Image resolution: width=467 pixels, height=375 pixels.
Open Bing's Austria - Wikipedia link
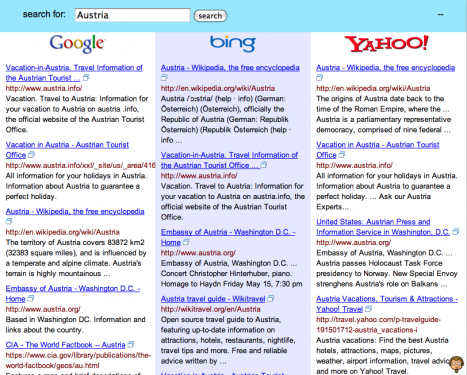(230, 68)
